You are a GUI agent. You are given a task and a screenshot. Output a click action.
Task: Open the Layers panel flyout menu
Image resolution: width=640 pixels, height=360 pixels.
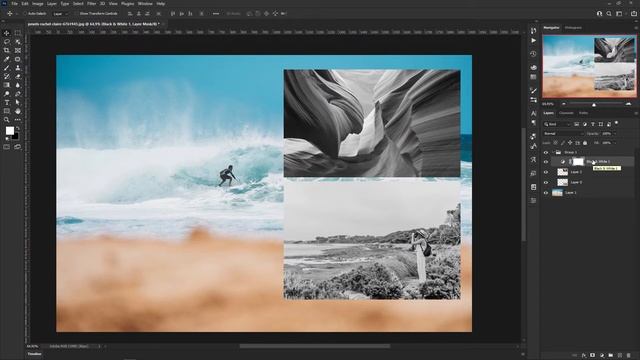coord(636,113)
